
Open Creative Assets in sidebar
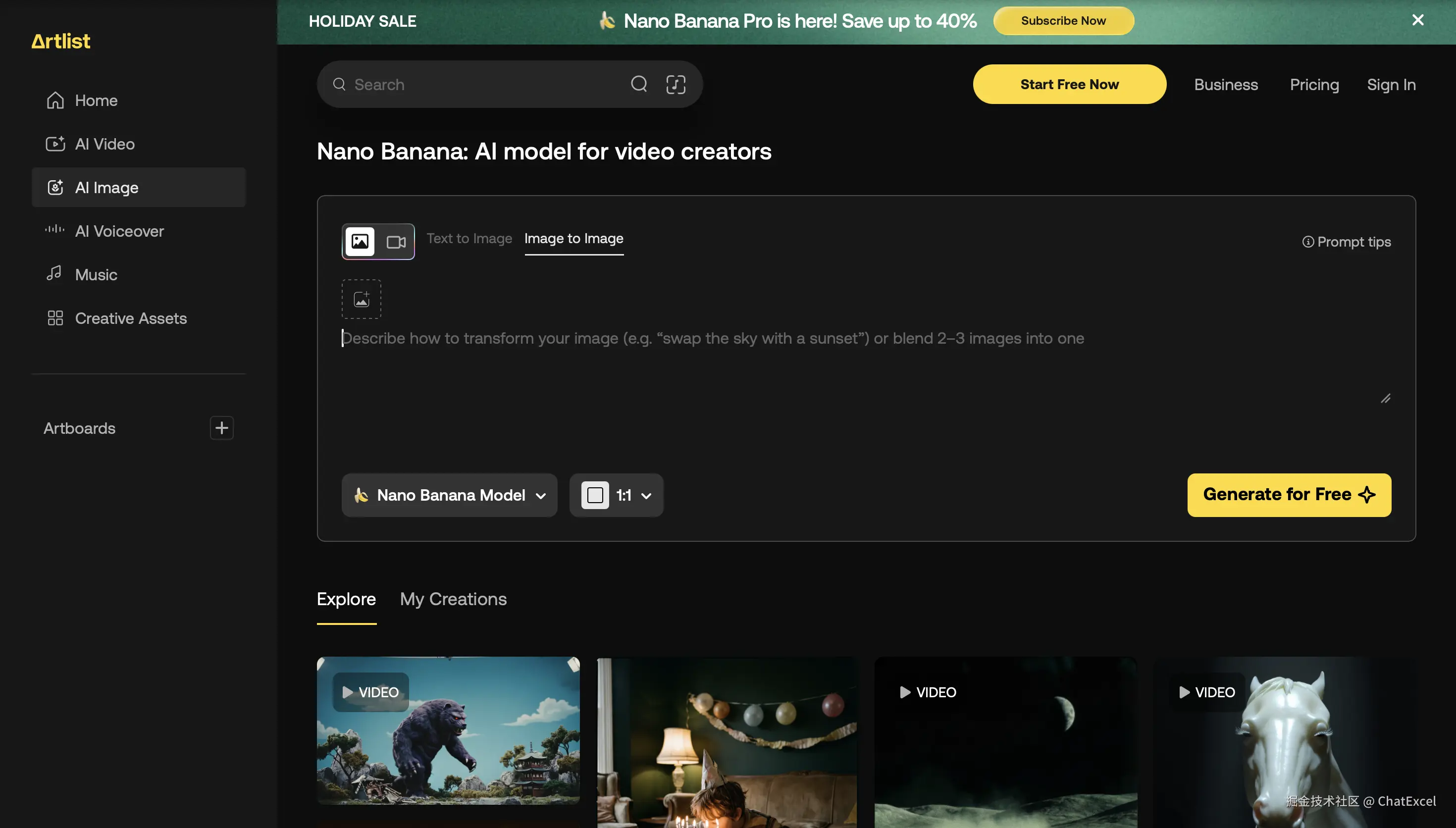(x=131, y=318)
